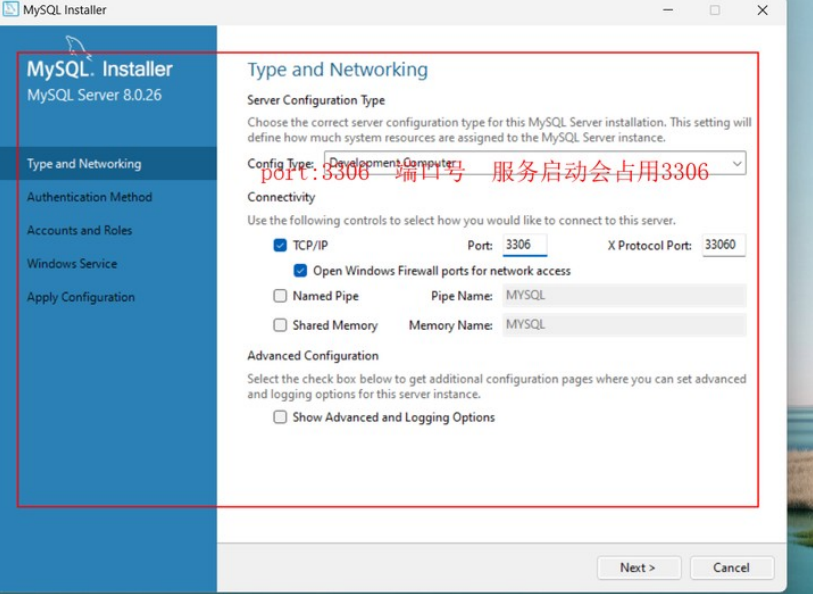Click the Pipe Name field

click(624, 295)
